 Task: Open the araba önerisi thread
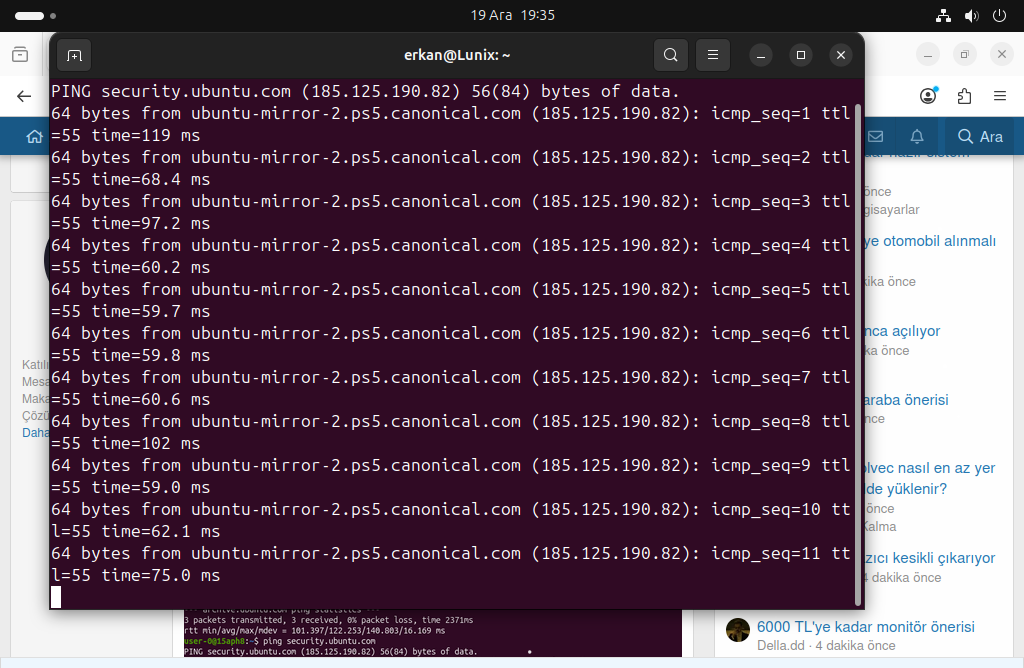pyautogui.click(x=906, y=400)
